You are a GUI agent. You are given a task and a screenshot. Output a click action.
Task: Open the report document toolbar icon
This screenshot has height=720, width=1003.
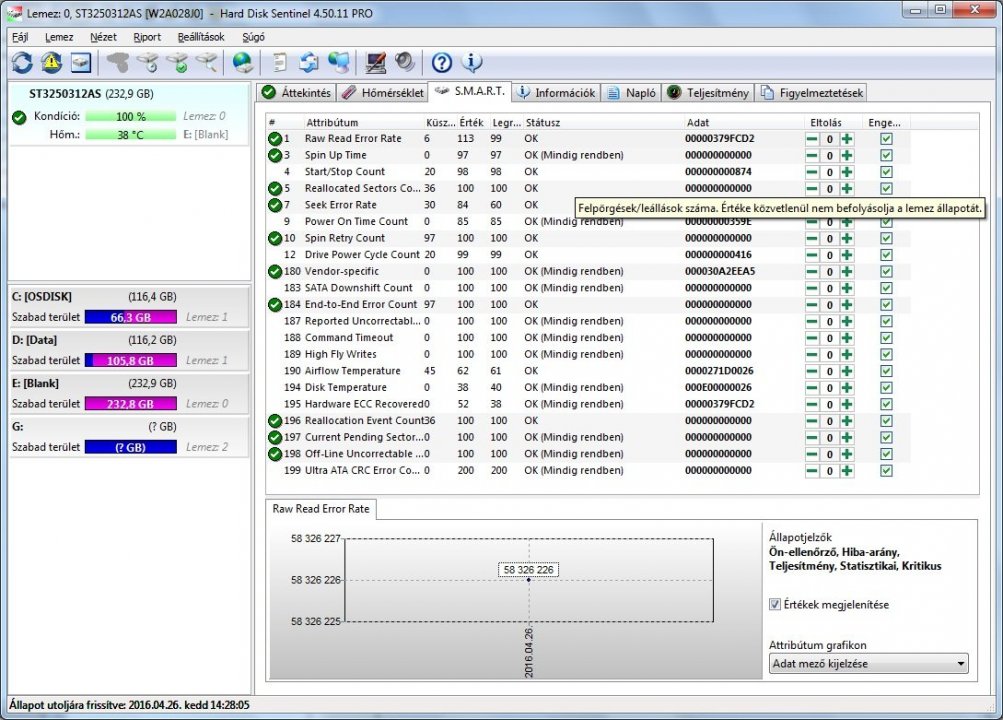coord(280,62)
